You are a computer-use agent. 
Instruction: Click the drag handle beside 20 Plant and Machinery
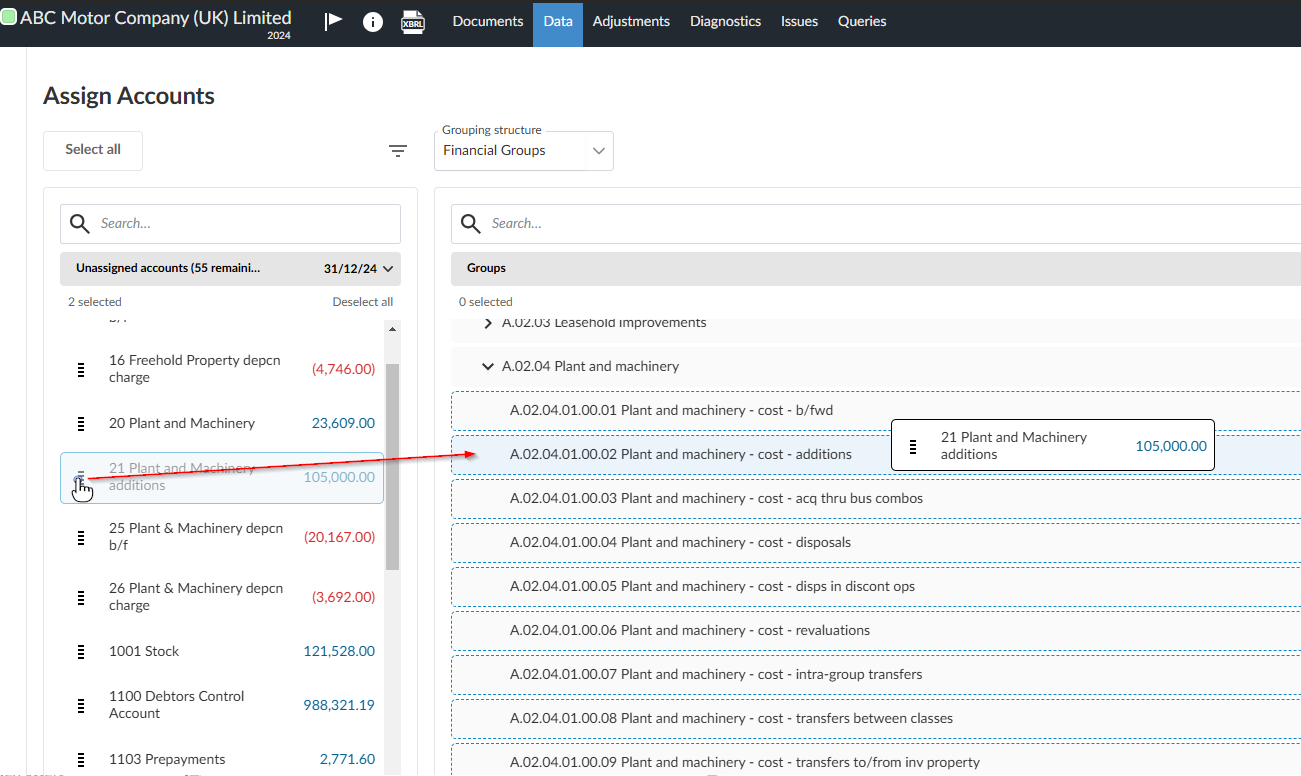pos(80,423)
